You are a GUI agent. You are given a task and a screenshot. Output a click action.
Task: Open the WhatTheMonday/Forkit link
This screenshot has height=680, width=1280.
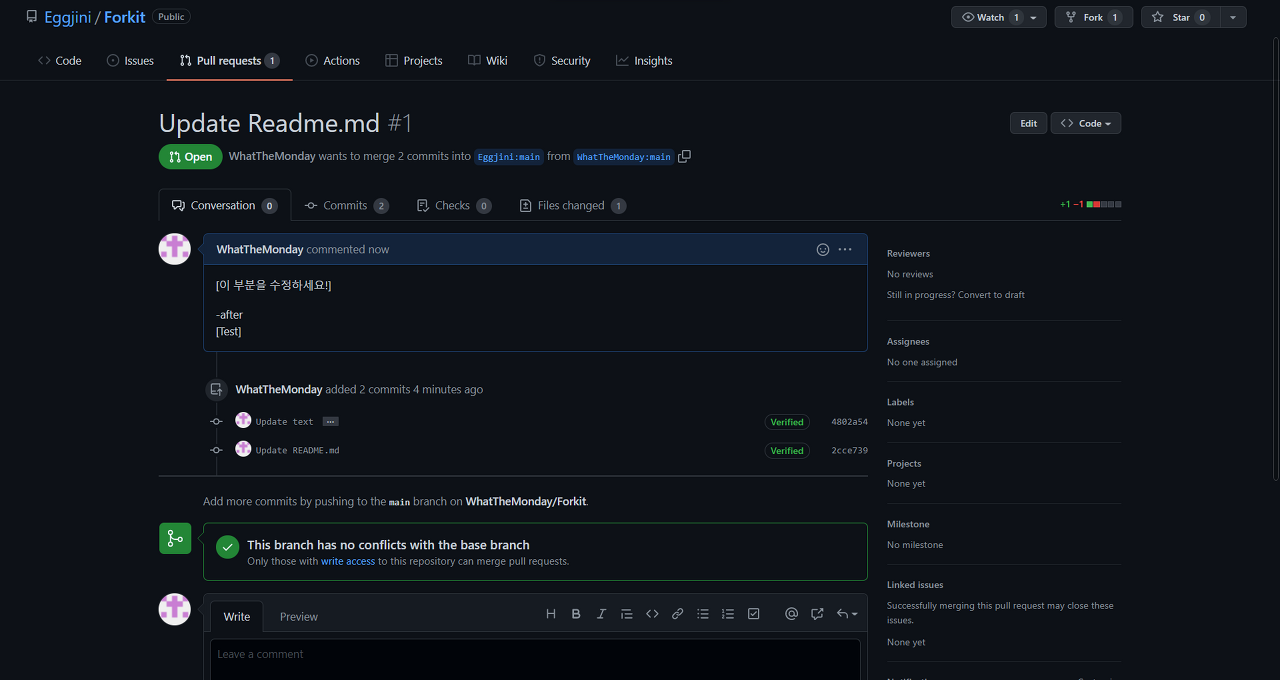click(x=526, y=501)
